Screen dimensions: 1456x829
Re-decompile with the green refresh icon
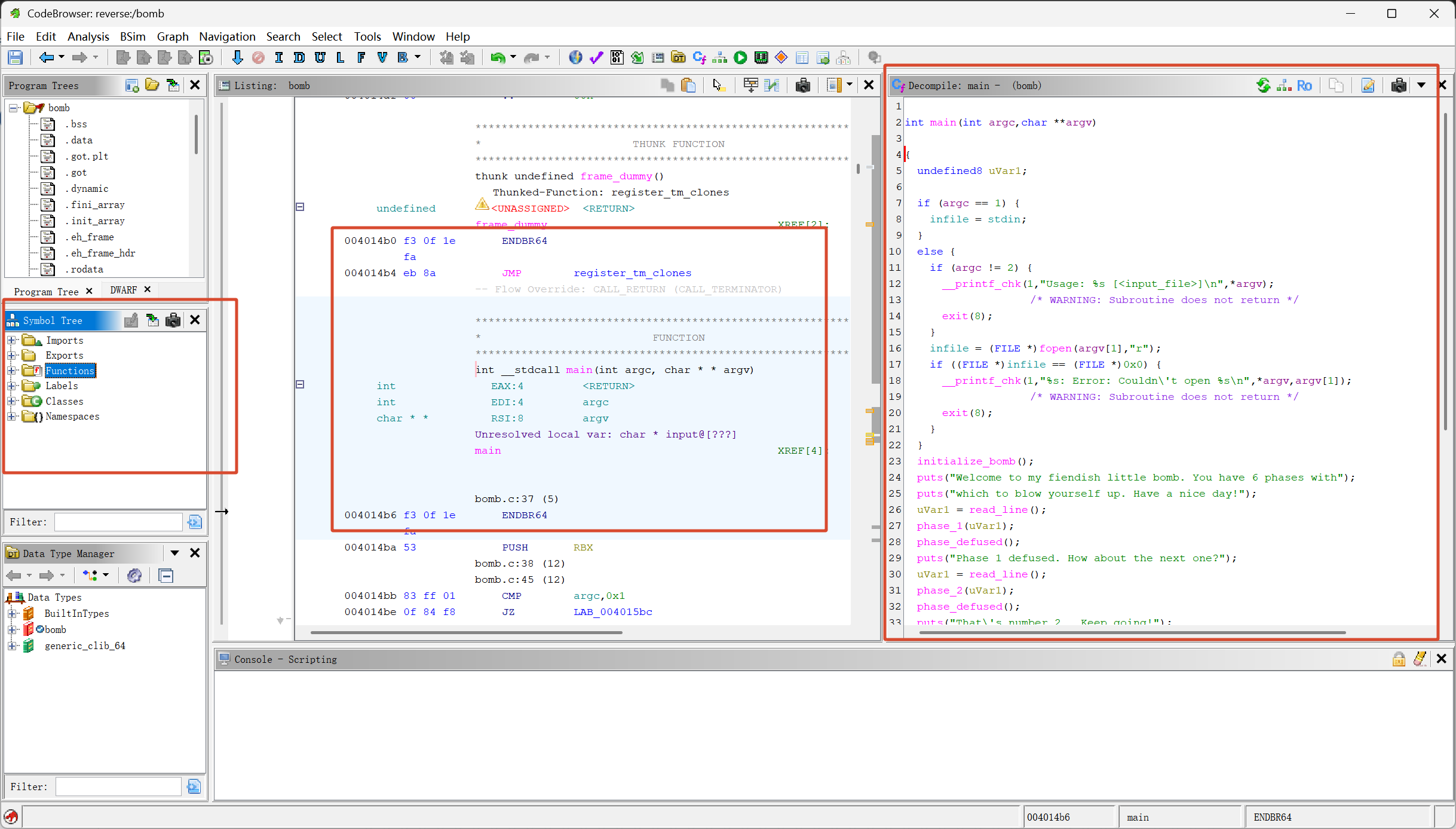tap(1263, 85)
